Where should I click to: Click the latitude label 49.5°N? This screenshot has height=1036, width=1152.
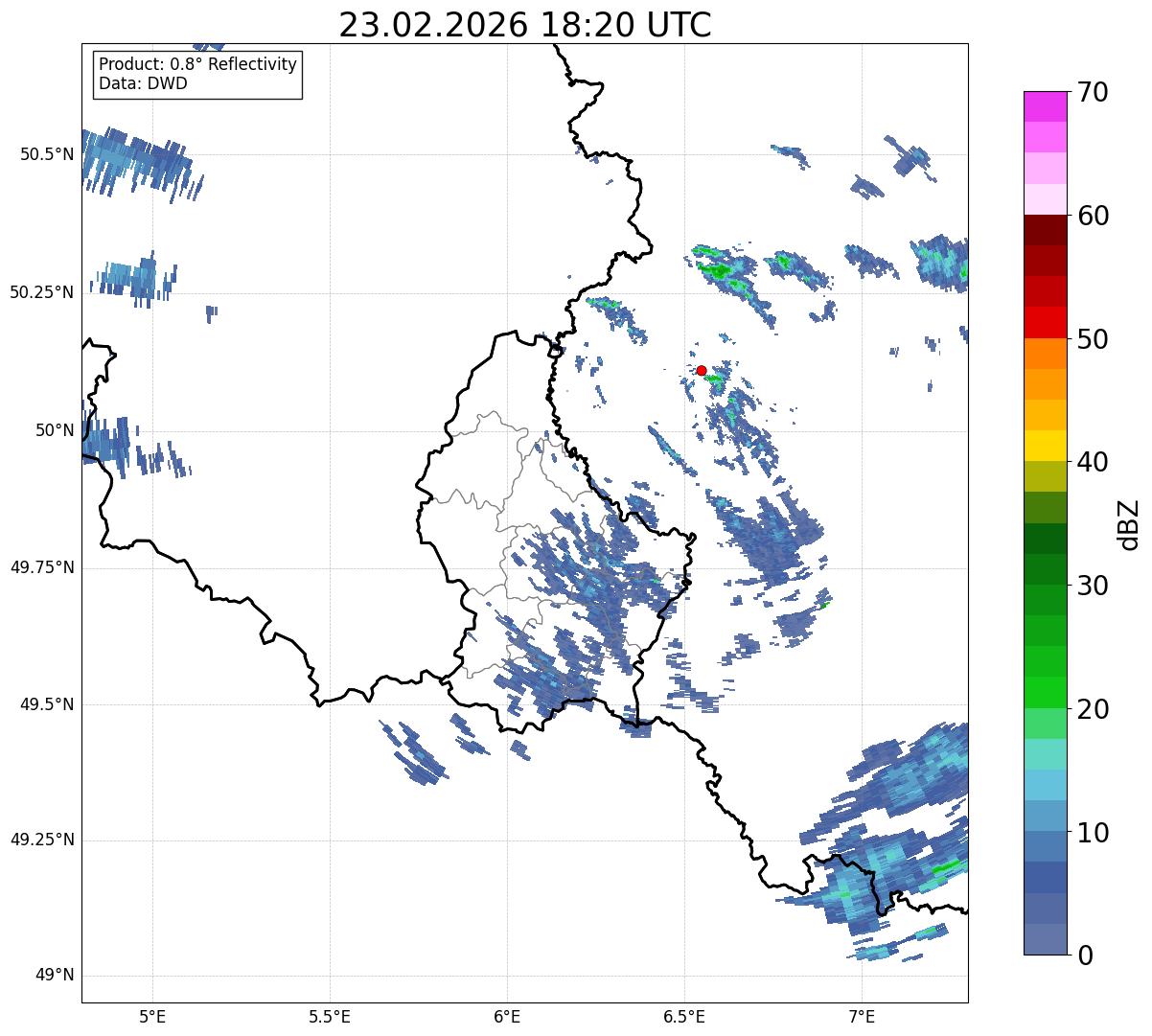click(47, 704)
